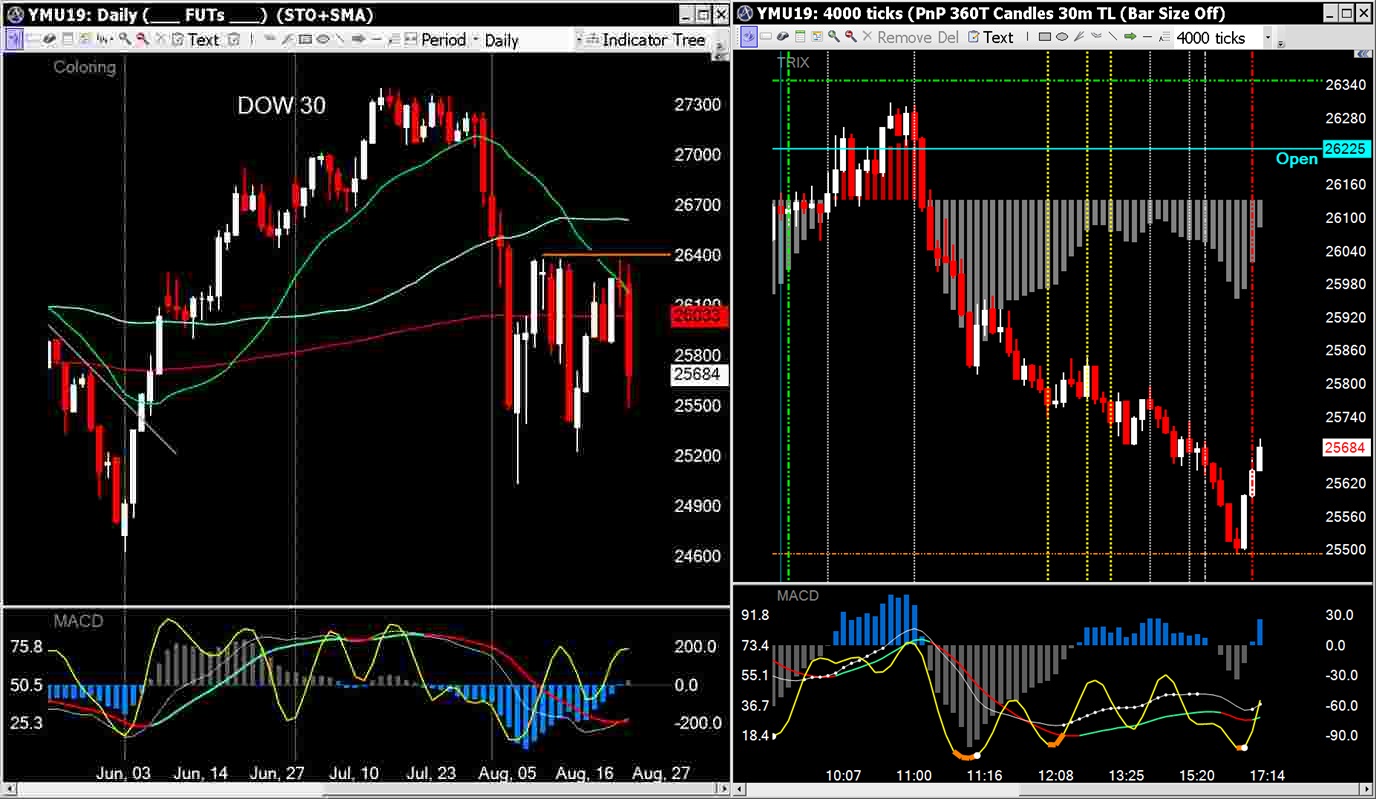This screenshot has width=1378, height=800.
Task: Open the data table icon in 4000 ticks chart
Action: click(800, 38)
